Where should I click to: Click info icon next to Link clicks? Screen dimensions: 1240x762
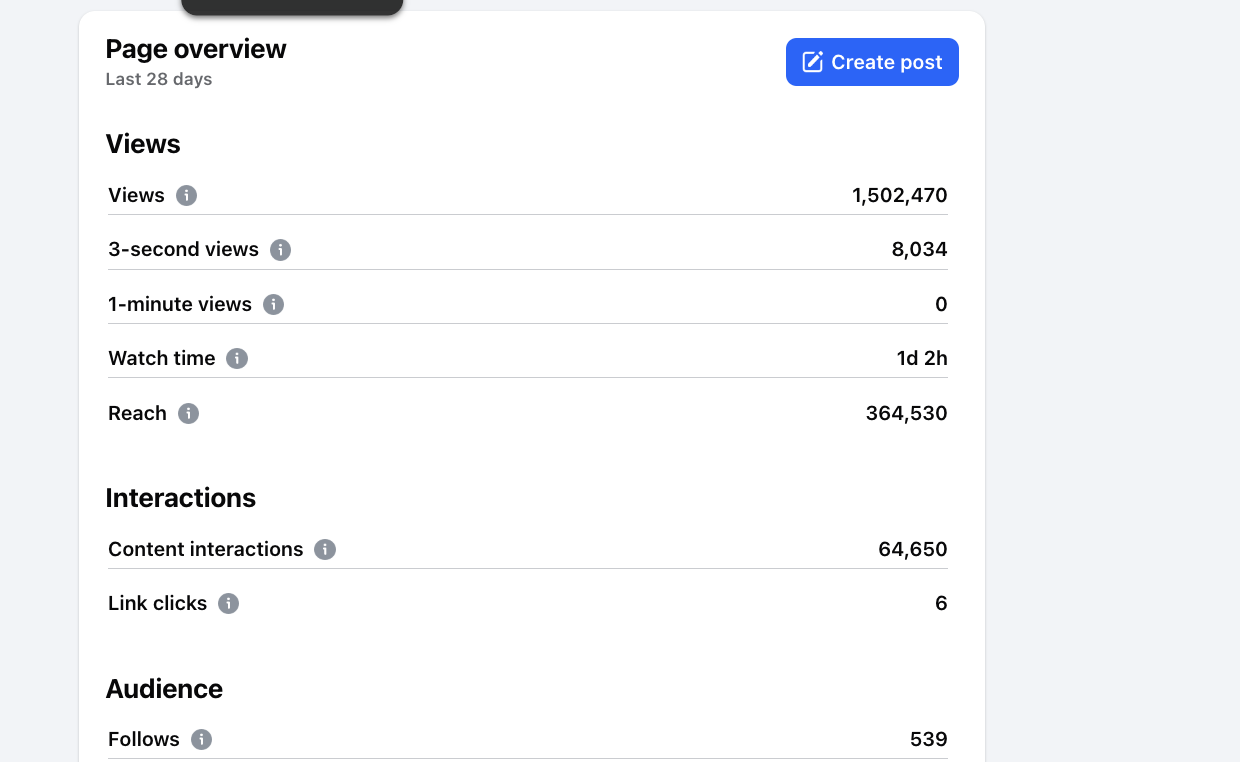click(229, 603)
